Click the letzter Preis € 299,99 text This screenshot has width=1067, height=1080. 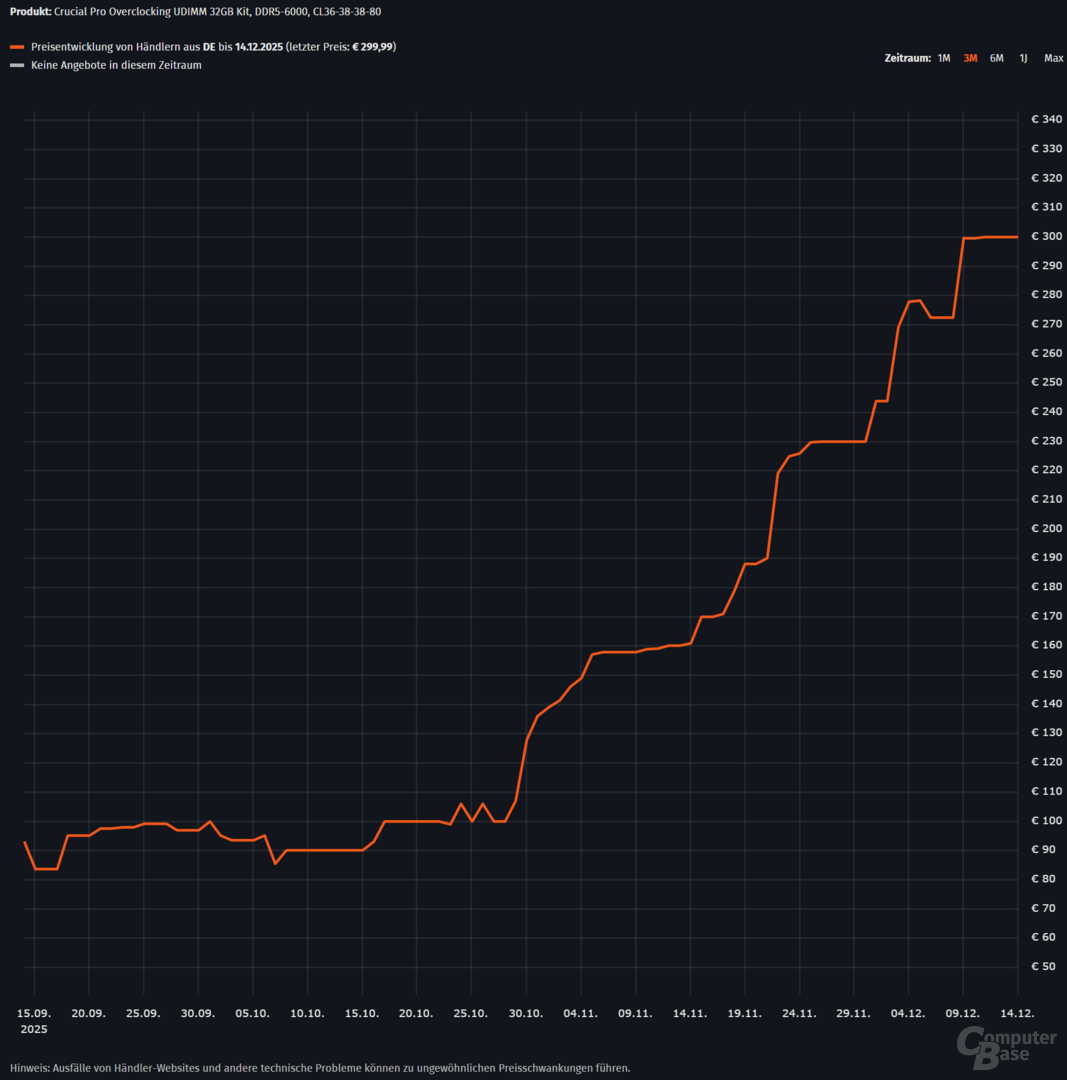(341, 47)
